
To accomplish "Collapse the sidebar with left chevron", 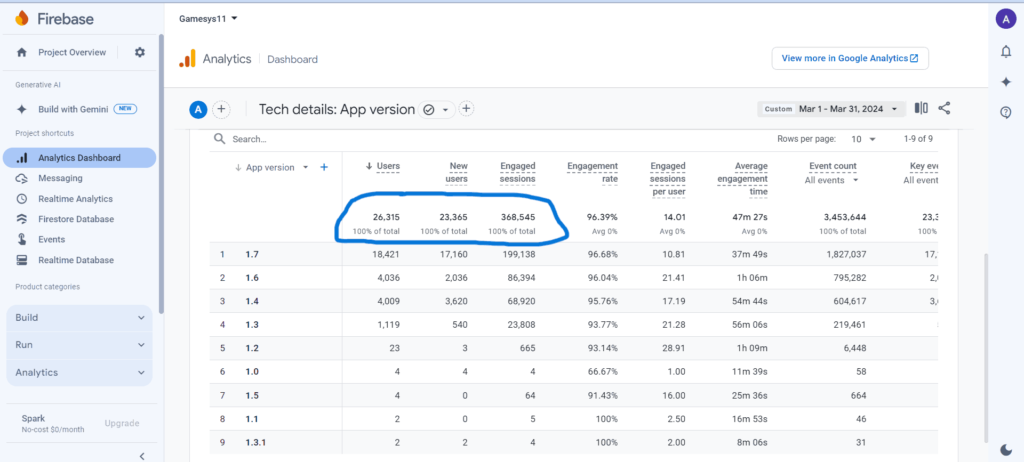I will point(141,456).
